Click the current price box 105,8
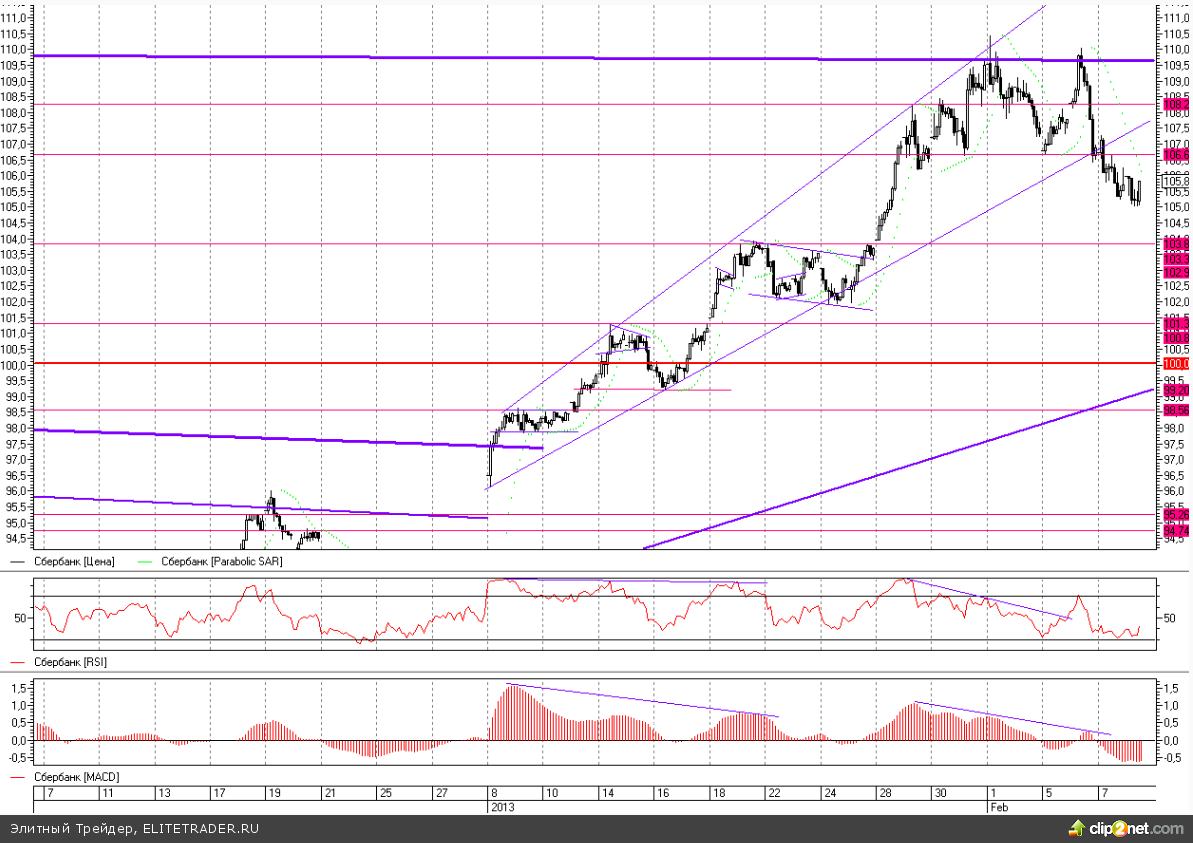The width and height of the screenshot is (1193, 843). click(1176, 182)
